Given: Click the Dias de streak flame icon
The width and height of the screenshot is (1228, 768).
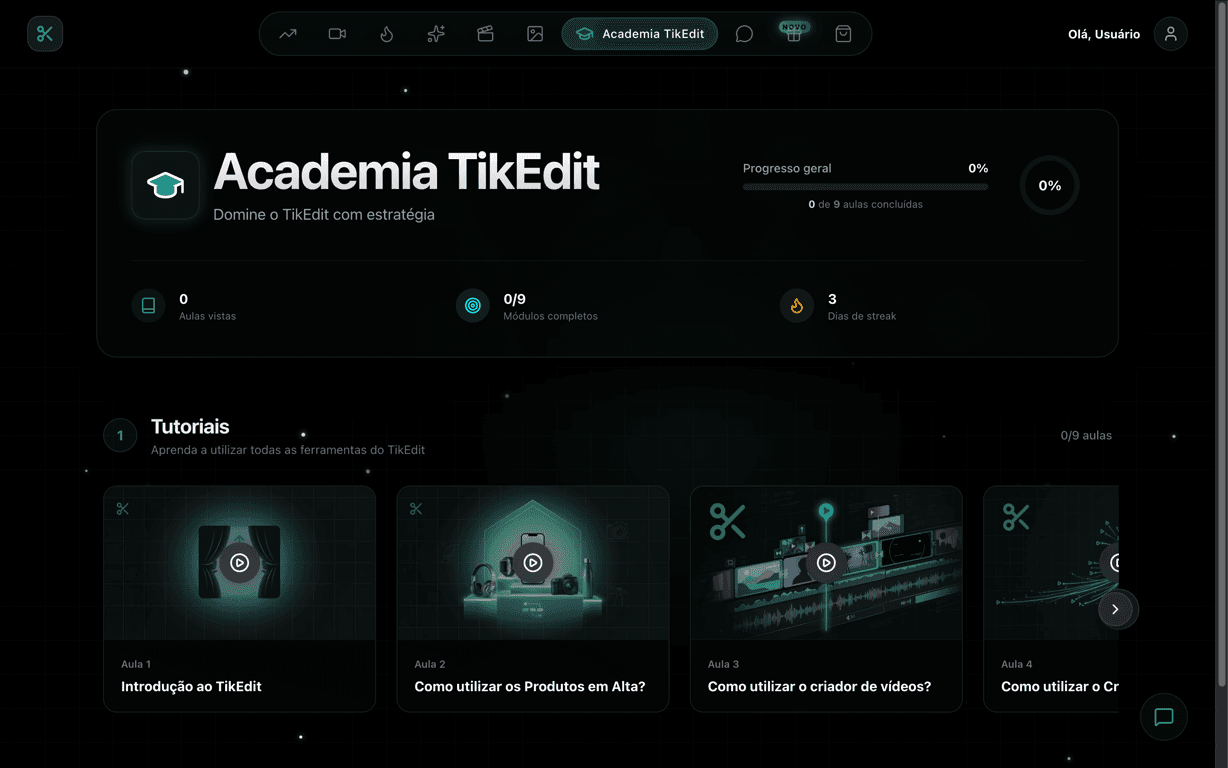Looking at the screenshot, I should click(x=797, y=306).
